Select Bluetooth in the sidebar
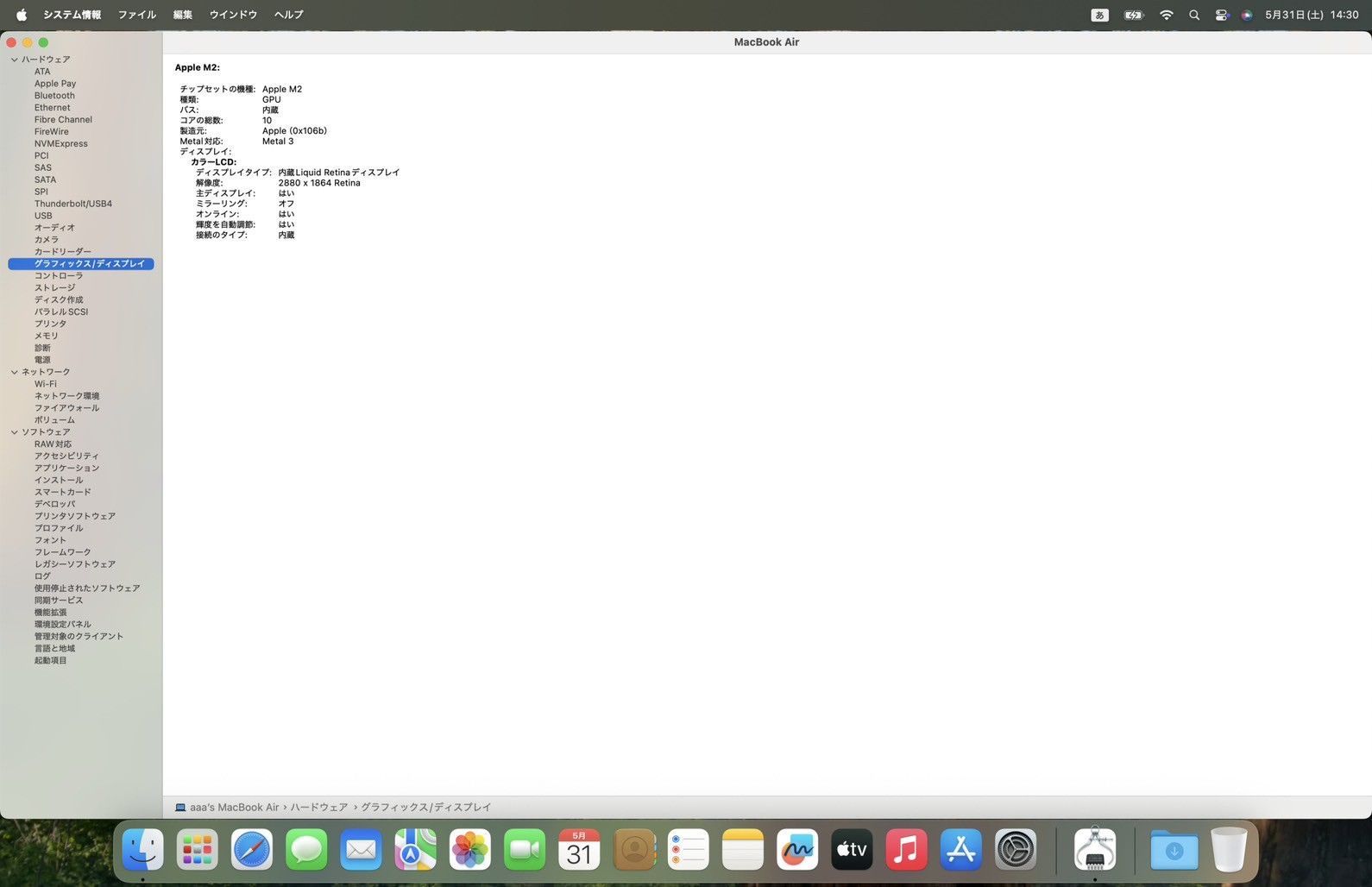This screenshot has height=887, width=1372. 54,96
